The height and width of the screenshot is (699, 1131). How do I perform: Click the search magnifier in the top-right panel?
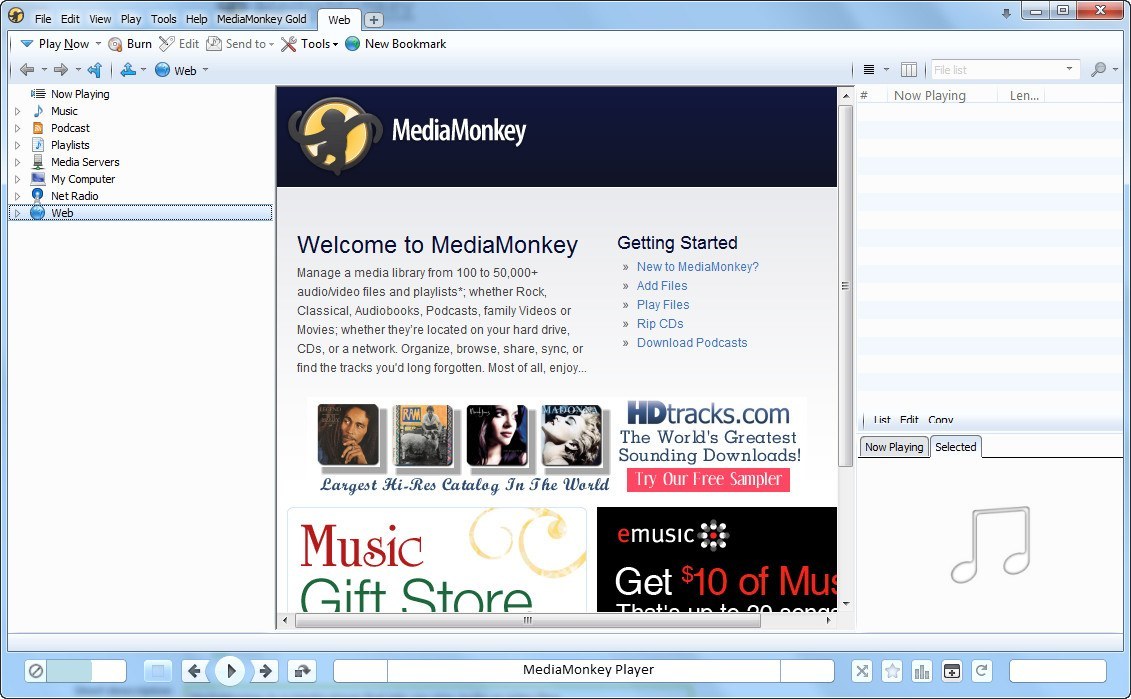(x=1096, y=69)
